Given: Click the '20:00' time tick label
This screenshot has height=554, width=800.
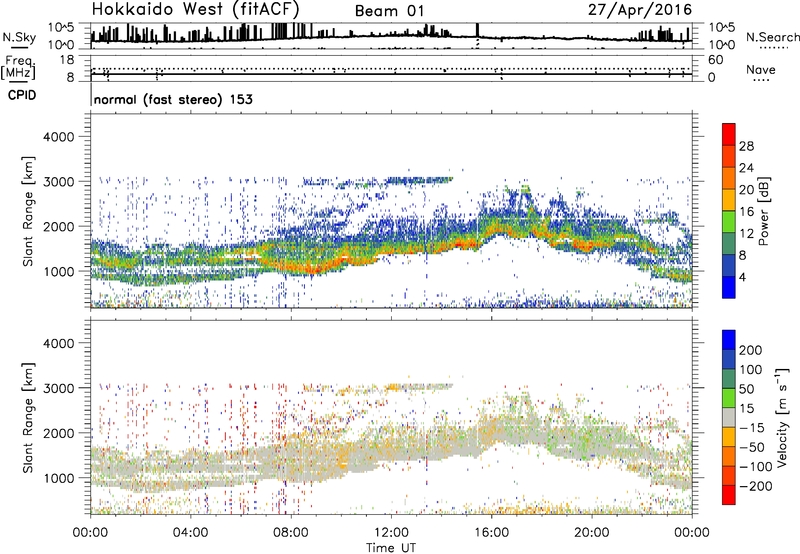Looking at the screenshot, I should pos(592,533).
